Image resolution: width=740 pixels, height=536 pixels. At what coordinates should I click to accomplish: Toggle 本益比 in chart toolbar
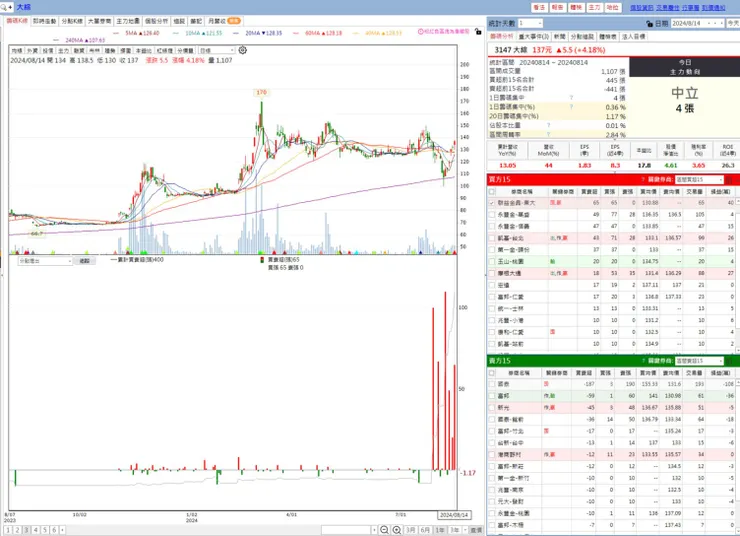click(143, 50)
